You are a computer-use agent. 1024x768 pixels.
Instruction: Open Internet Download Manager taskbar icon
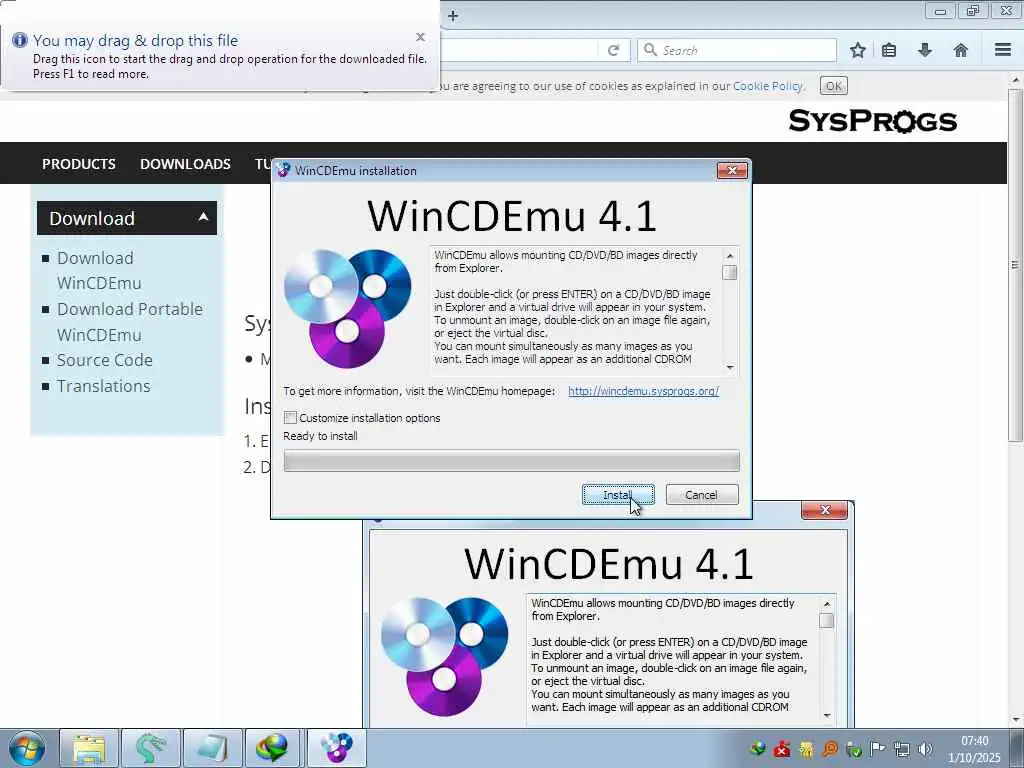click(273, 748)
